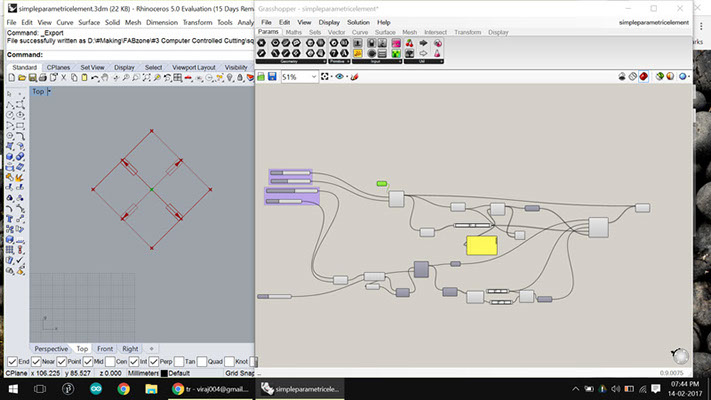Click the light bulb icon in Rhino toolbar
The width and height of the screenshot is (711, 400).
230,78
